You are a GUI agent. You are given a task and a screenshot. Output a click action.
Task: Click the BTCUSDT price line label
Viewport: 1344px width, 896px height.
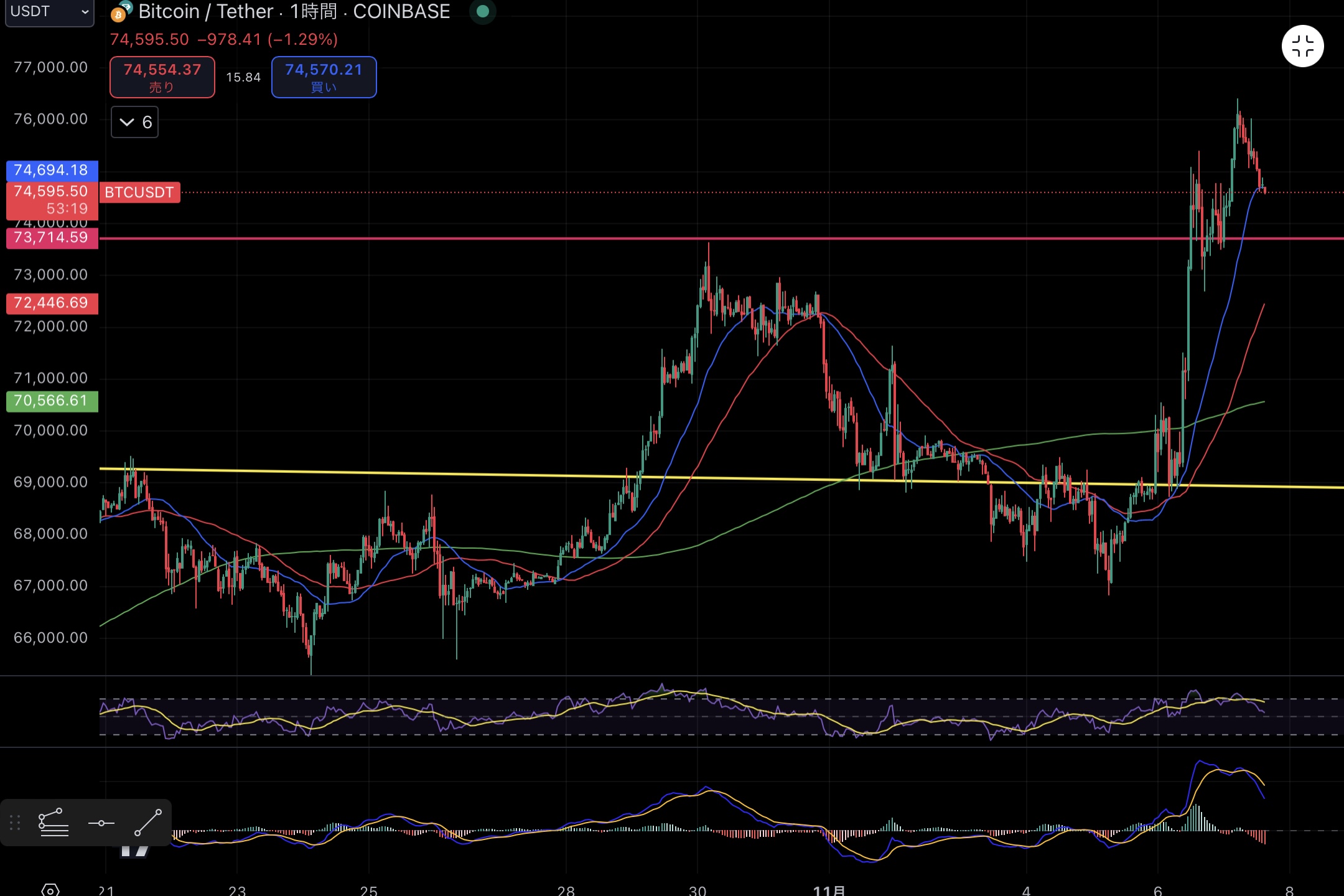139,192
